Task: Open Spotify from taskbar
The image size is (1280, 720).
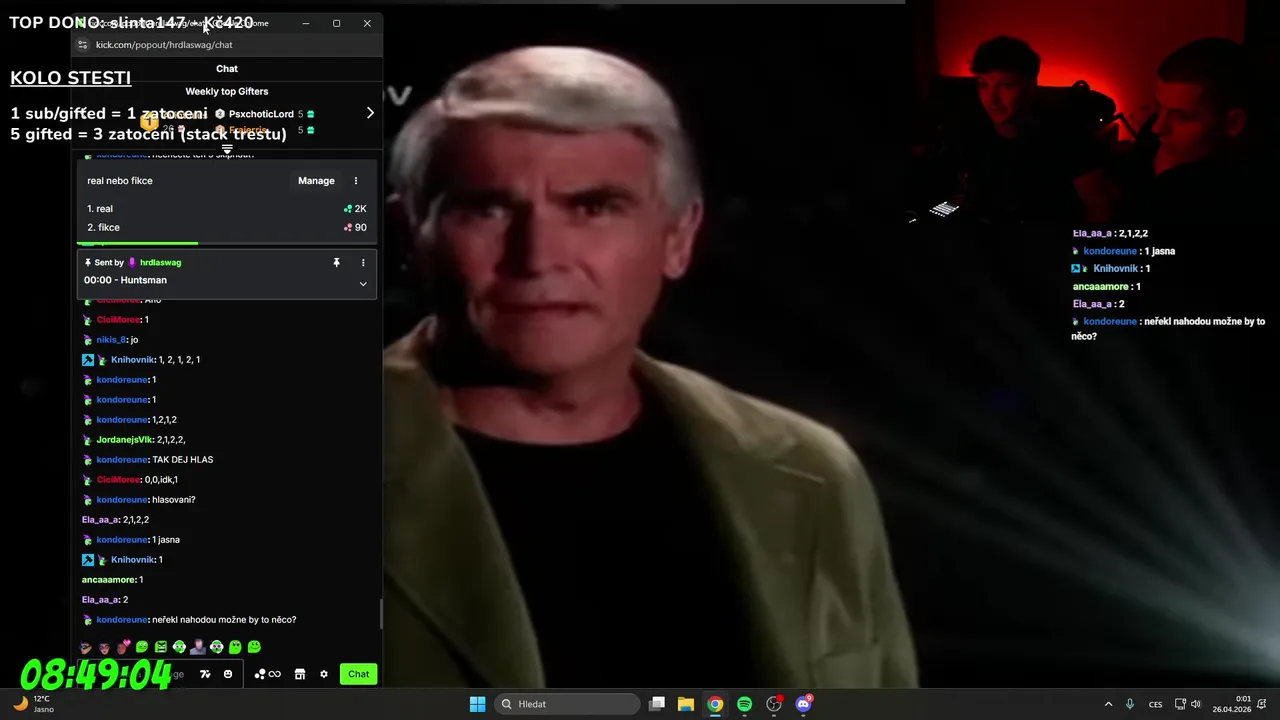Action: (744, 704)
